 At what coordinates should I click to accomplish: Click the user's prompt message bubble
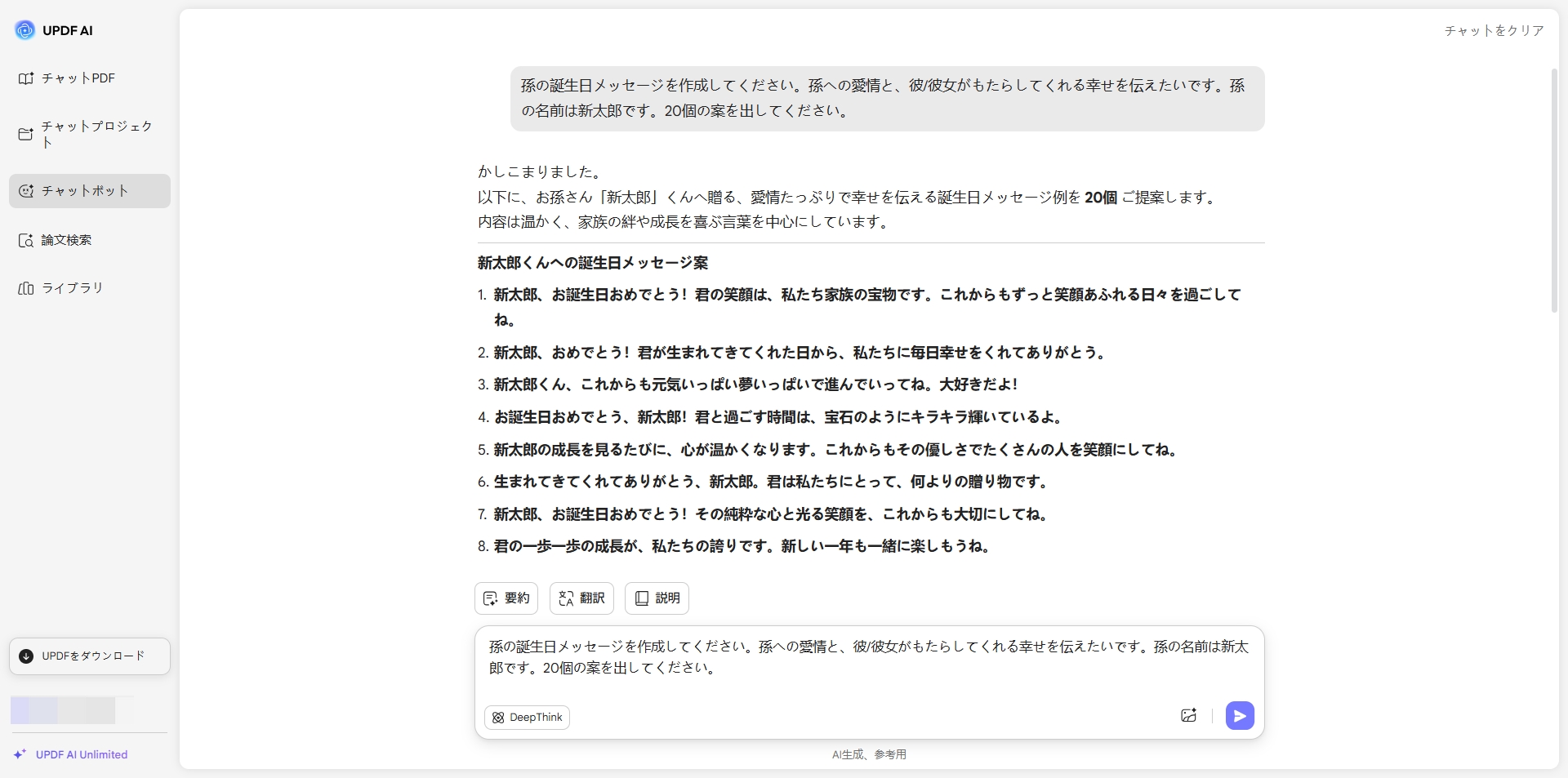pos(887,99)
